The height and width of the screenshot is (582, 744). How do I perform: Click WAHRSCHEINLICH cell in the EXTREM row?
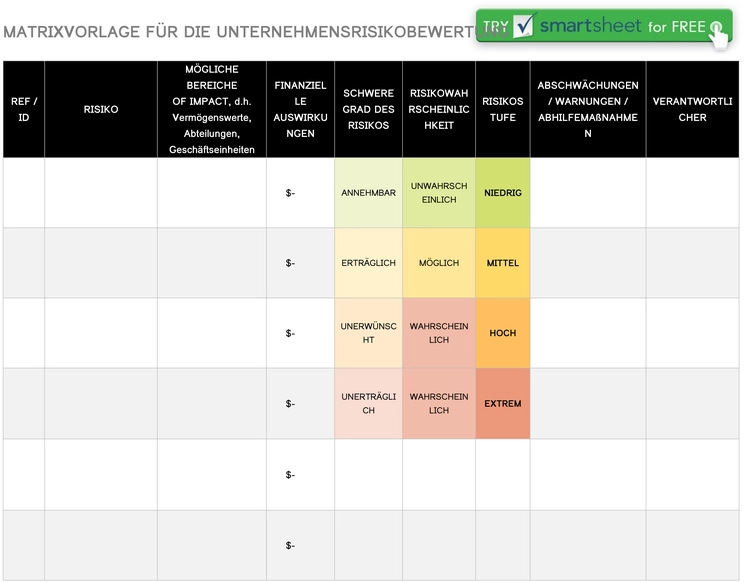(x=439, y=403)
